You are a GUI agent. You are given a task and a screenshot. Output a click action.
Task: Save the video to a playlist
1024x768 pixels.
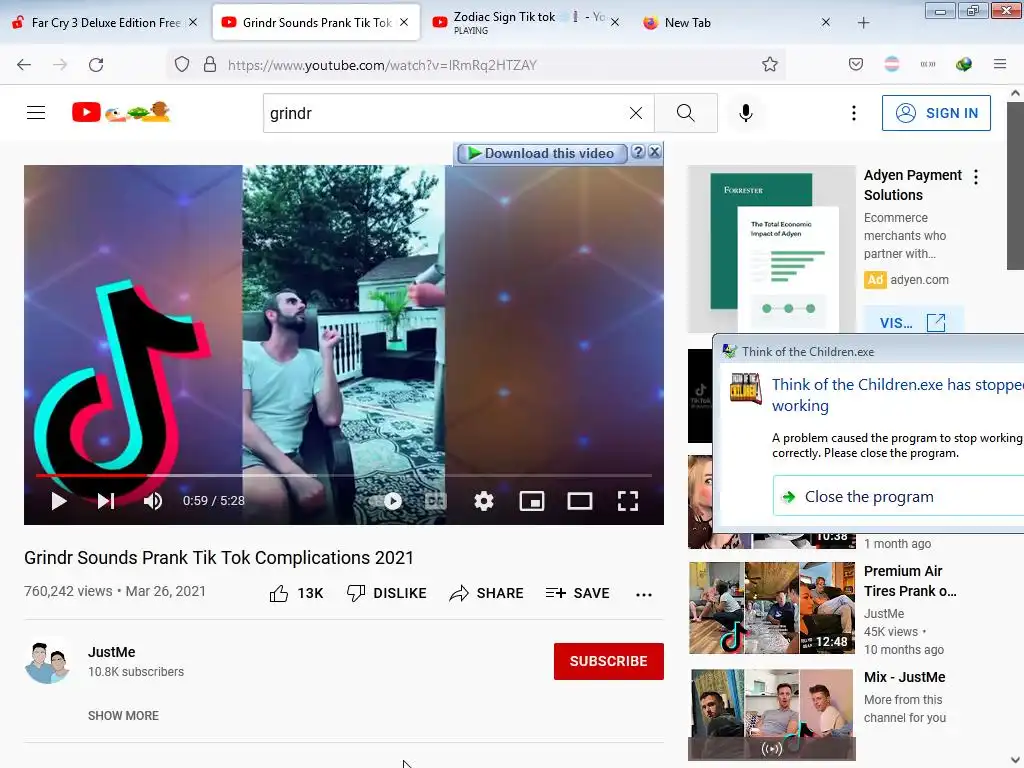[x=577, y=593]
